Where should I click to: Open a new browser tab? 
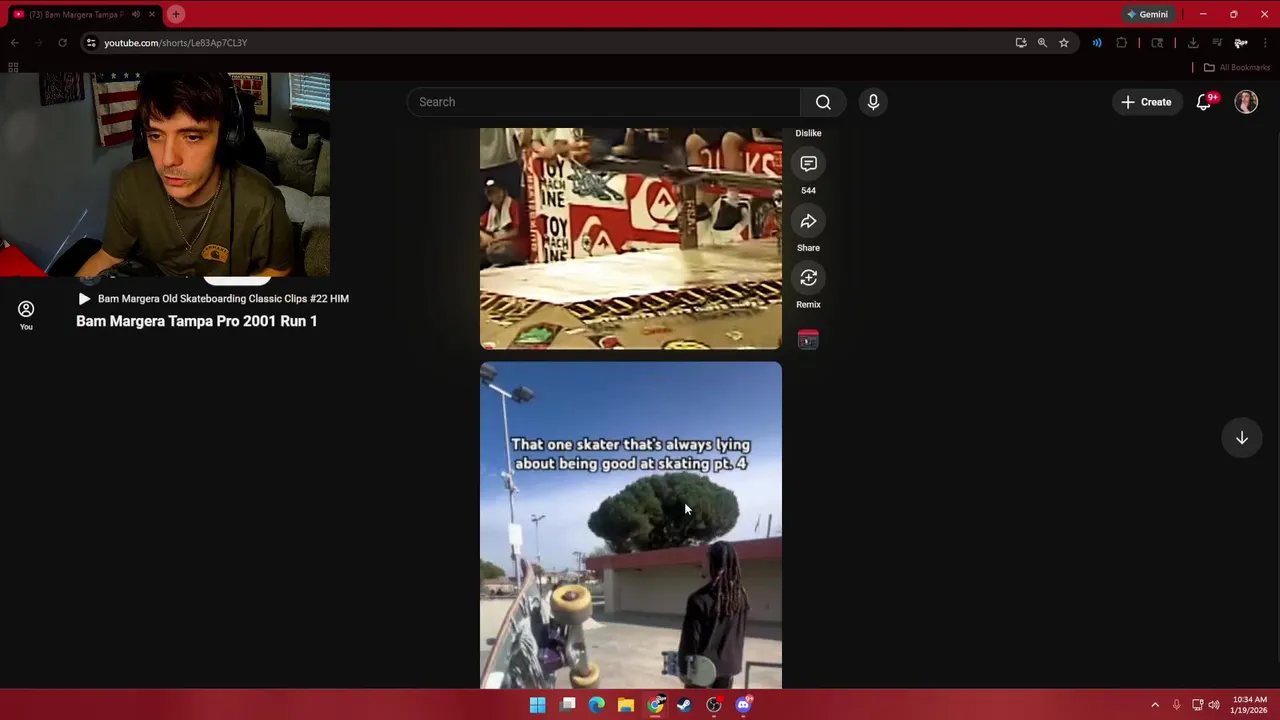click(176, 14)
